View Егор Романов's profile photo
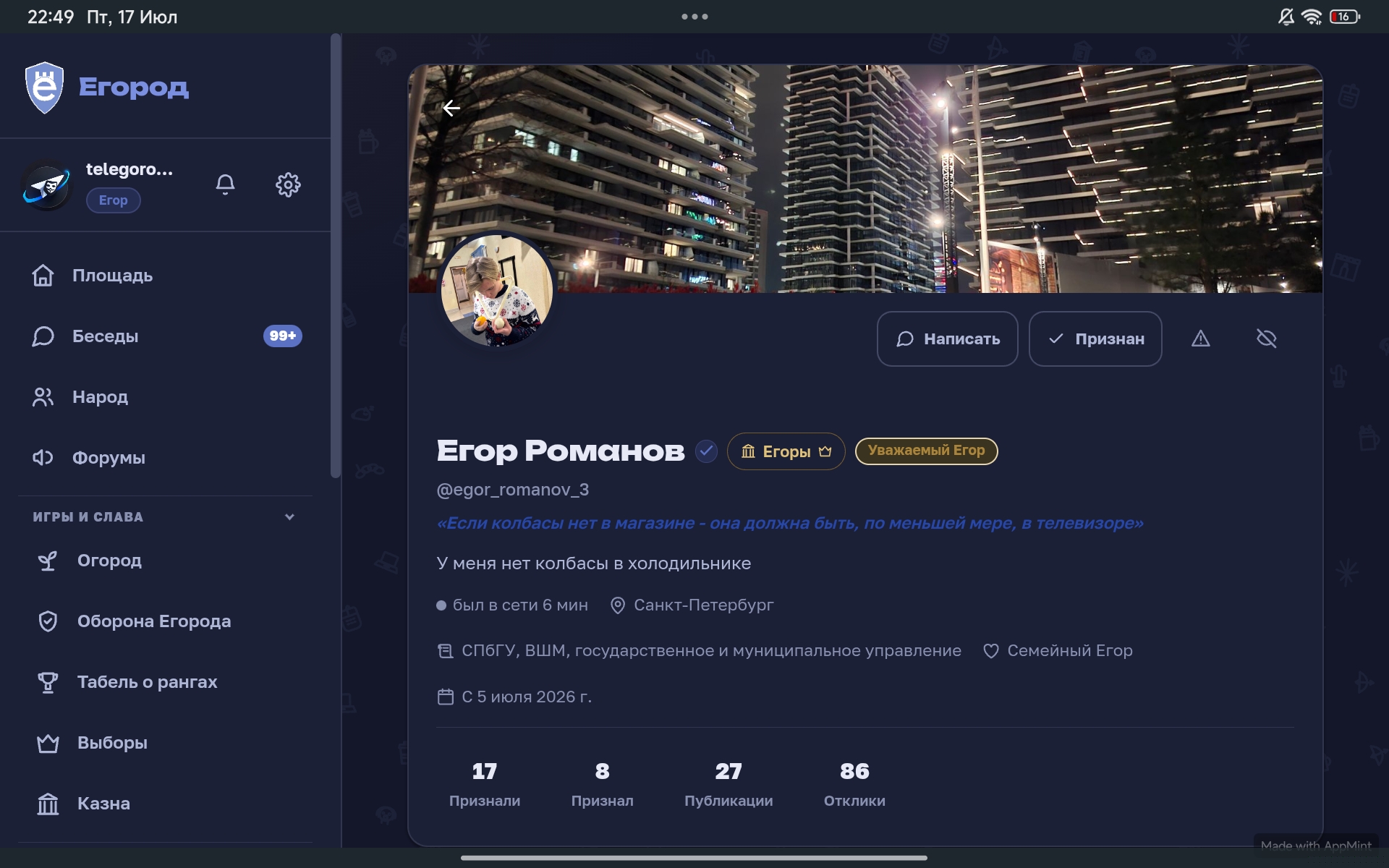 [497, 291]
